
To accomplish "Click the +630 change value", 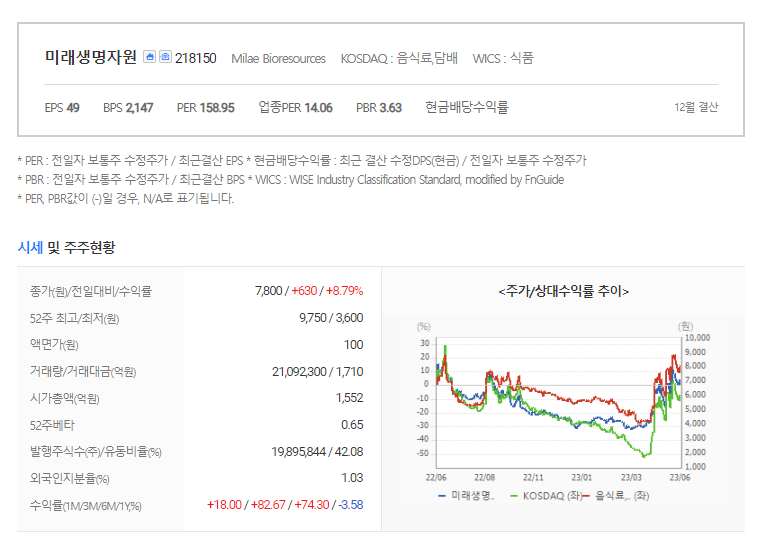I will (304, 291).
